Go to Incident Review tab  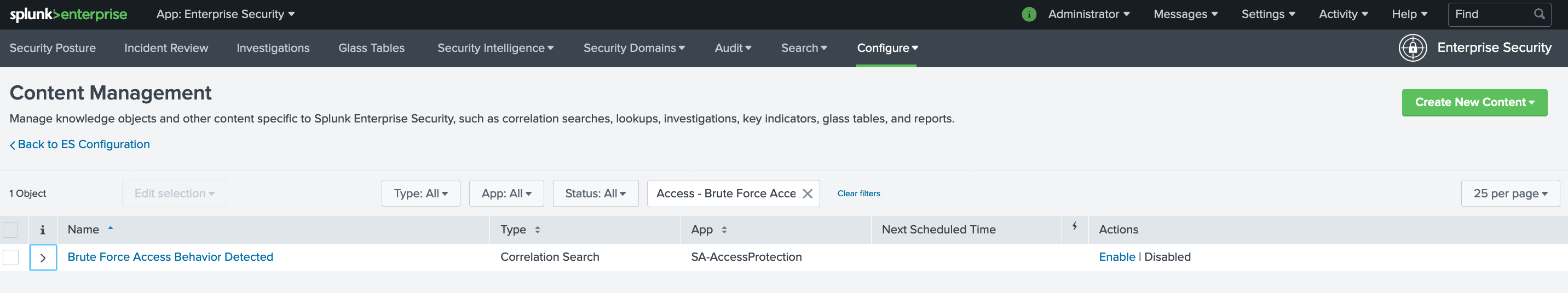[166, 48]
